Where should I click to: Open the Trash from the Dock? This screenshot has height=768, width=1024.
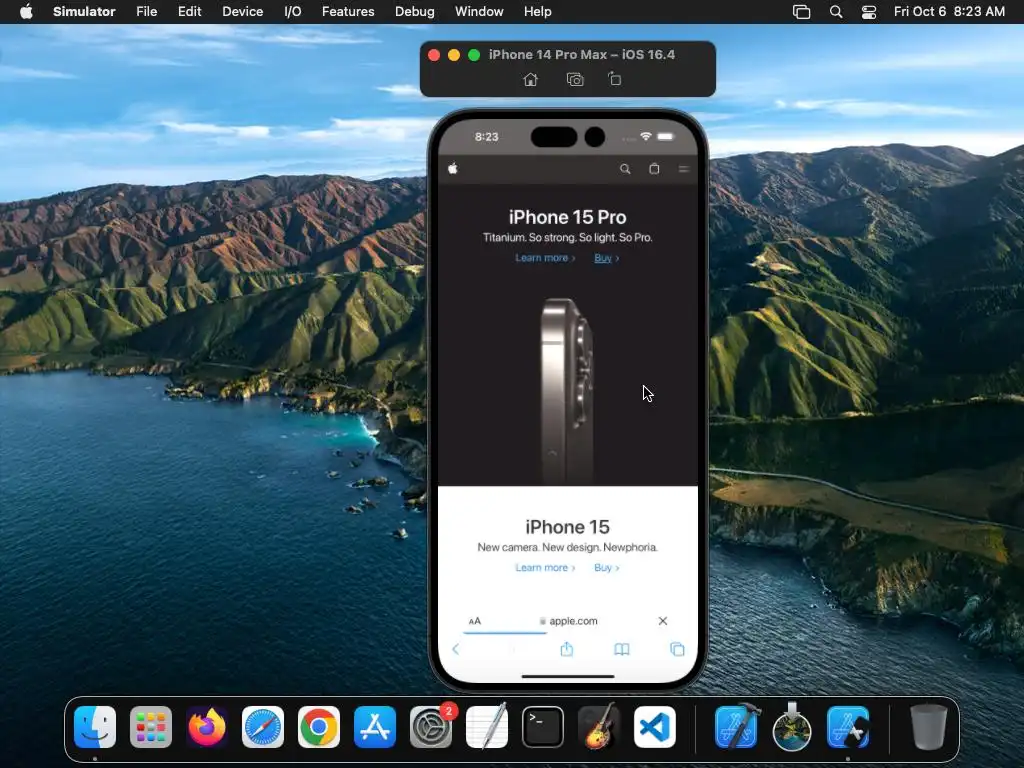929,727
